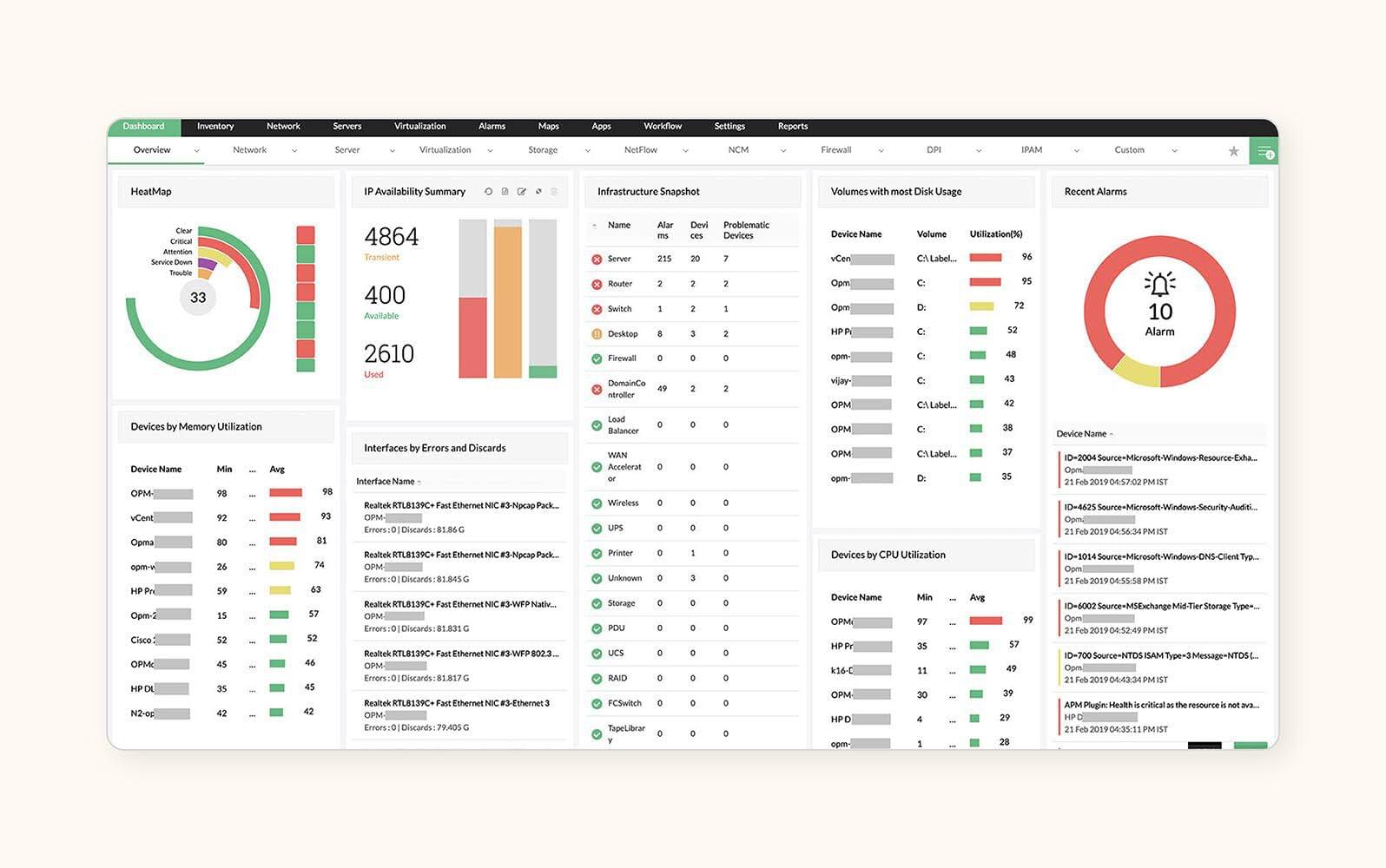Click the alarm bell icon in Recent Alarms

[x=1159, y=284]
